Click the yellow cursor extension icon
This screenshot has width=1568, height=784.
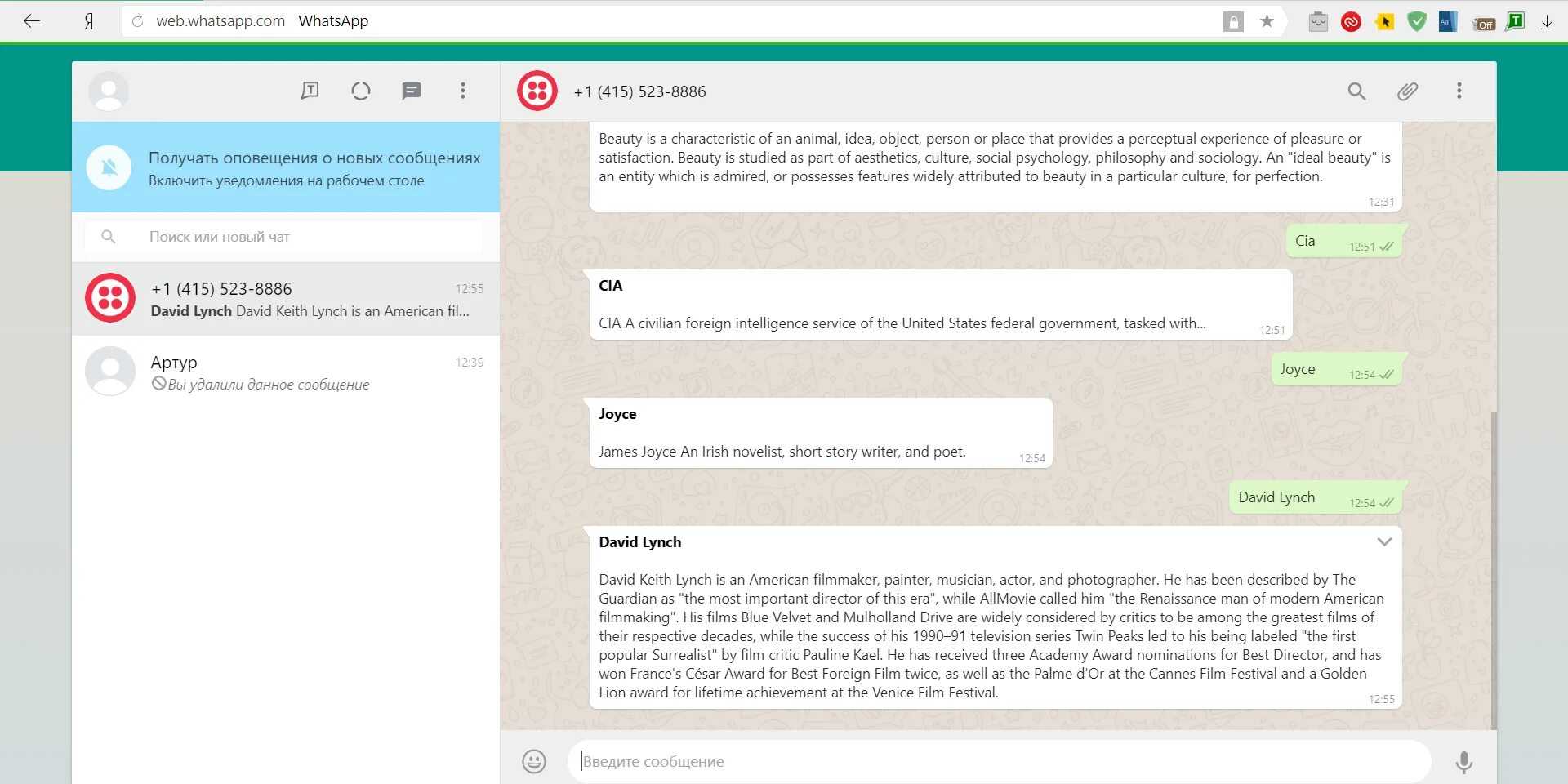click(1384, 22)
